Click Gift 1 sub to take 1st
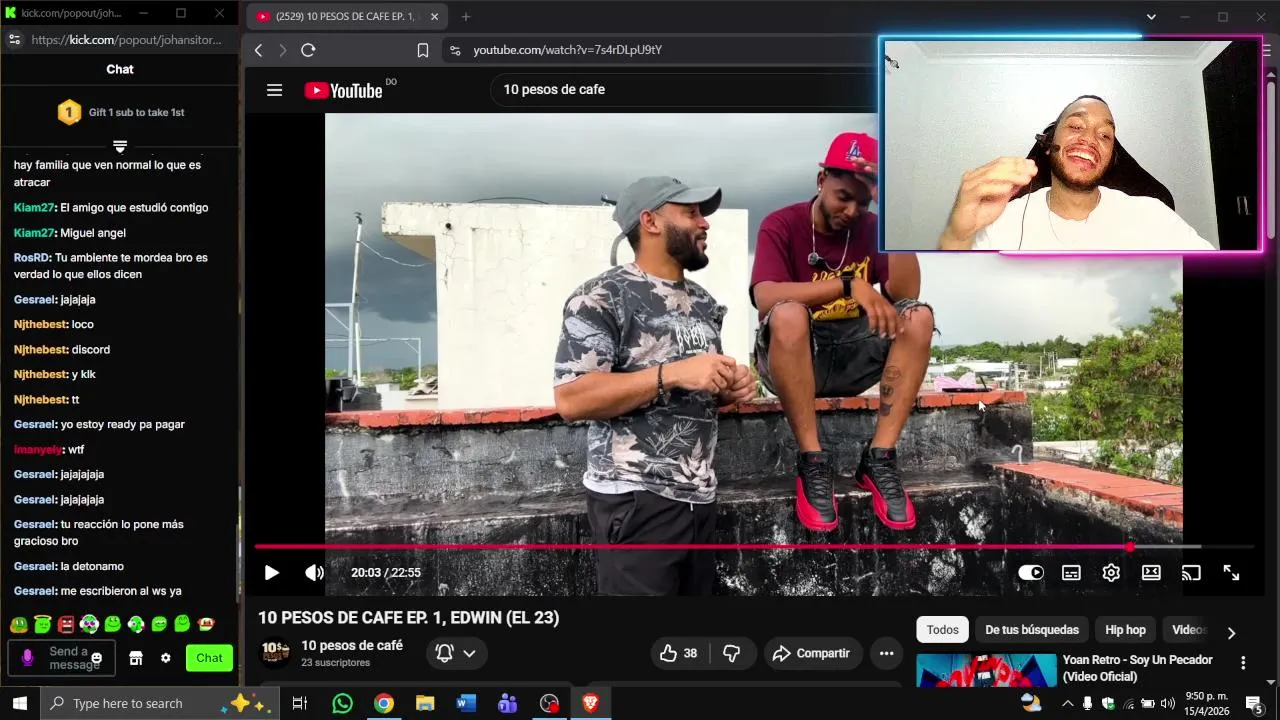 pos(136,113)
